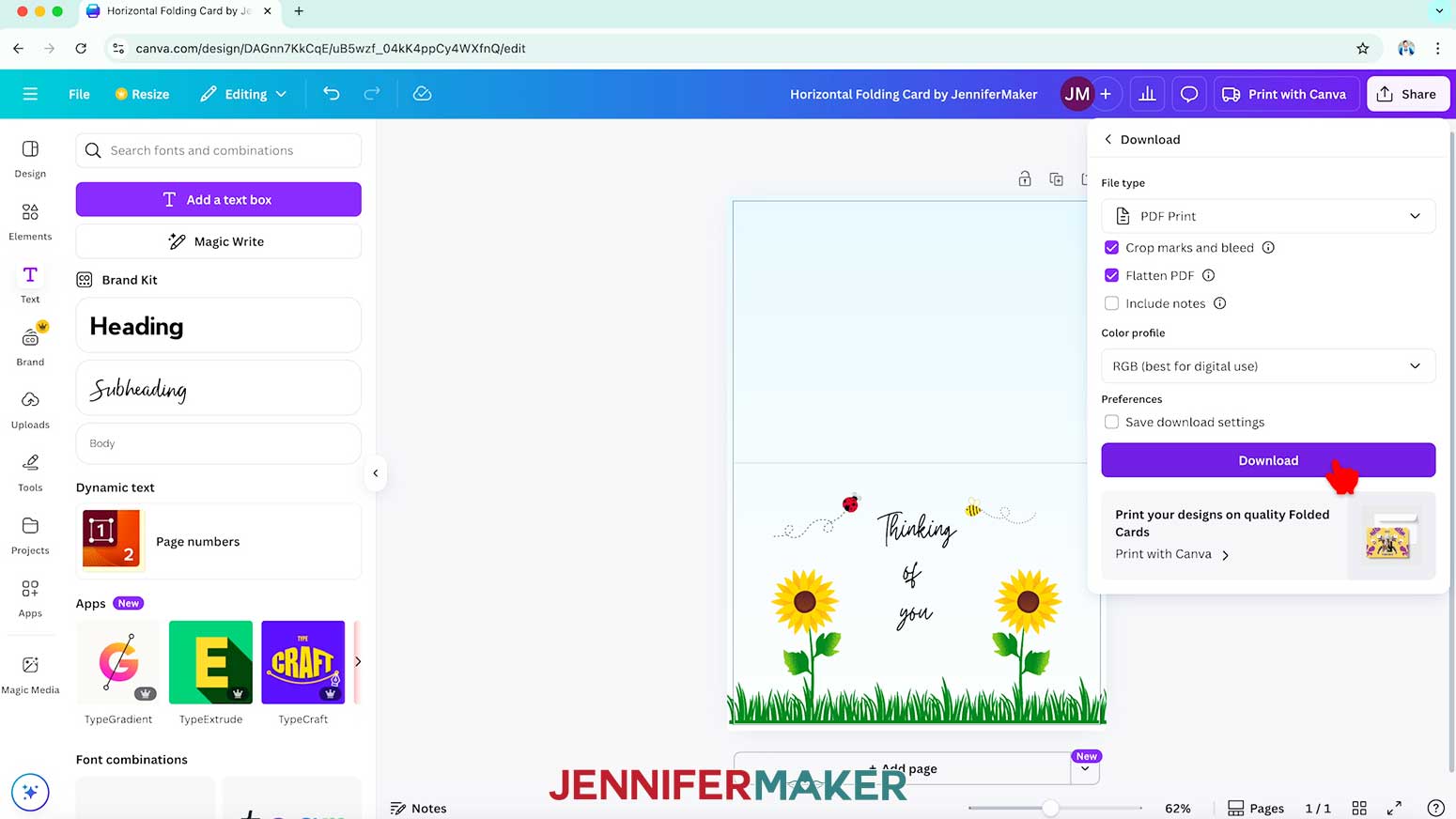Click the undo arrow

click(x=332, y=94)
